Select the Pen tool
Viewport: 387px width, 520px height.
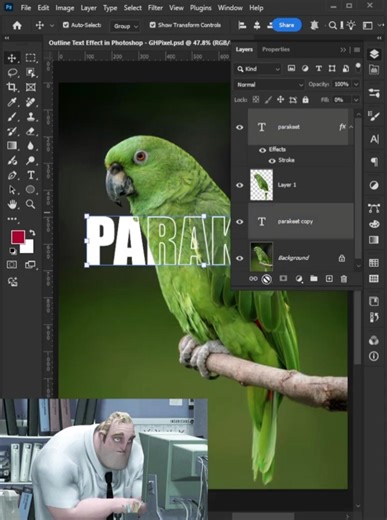click(x=12, y=175)
